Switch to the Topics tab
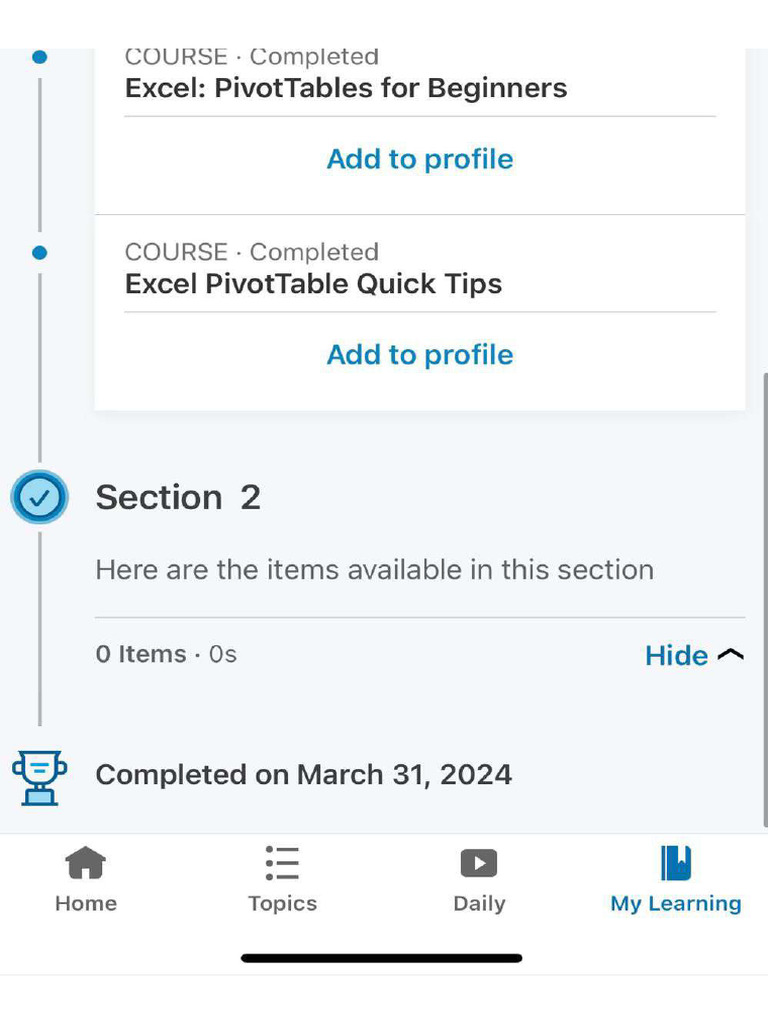Viewport: 768px width, 1024px height. (282, 879)
